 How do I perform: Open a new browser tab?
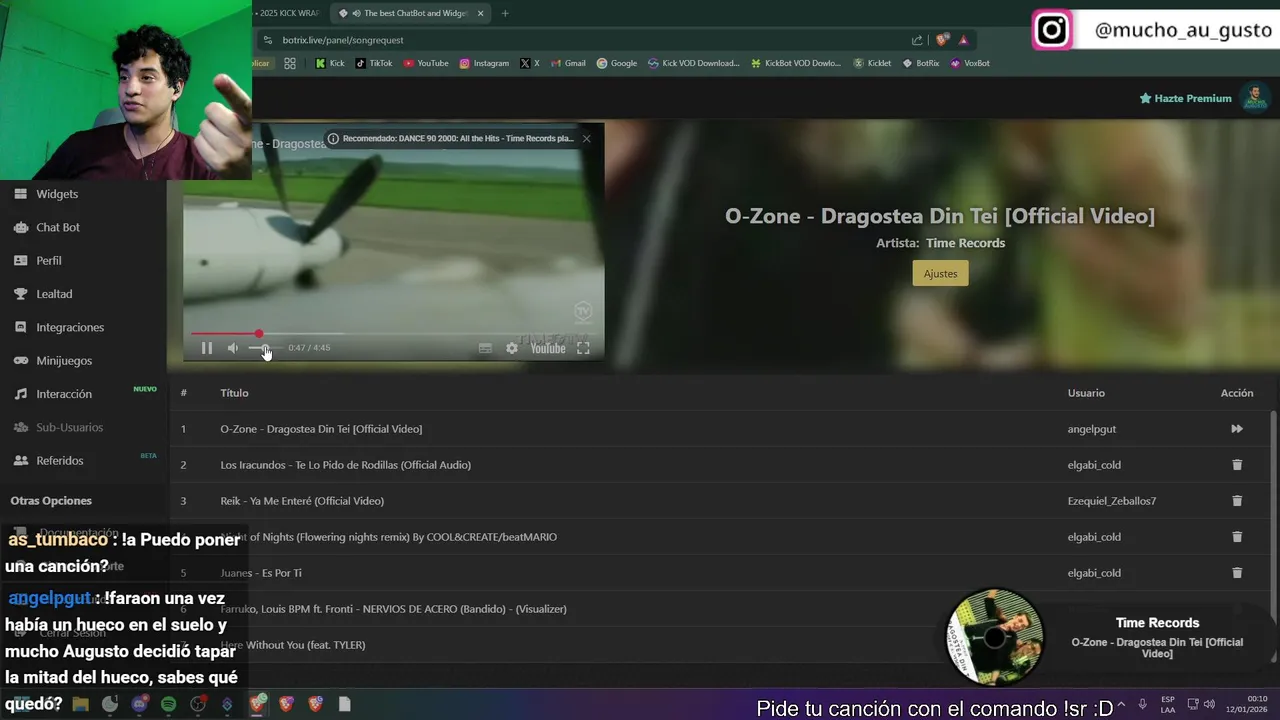pos(505,13)
